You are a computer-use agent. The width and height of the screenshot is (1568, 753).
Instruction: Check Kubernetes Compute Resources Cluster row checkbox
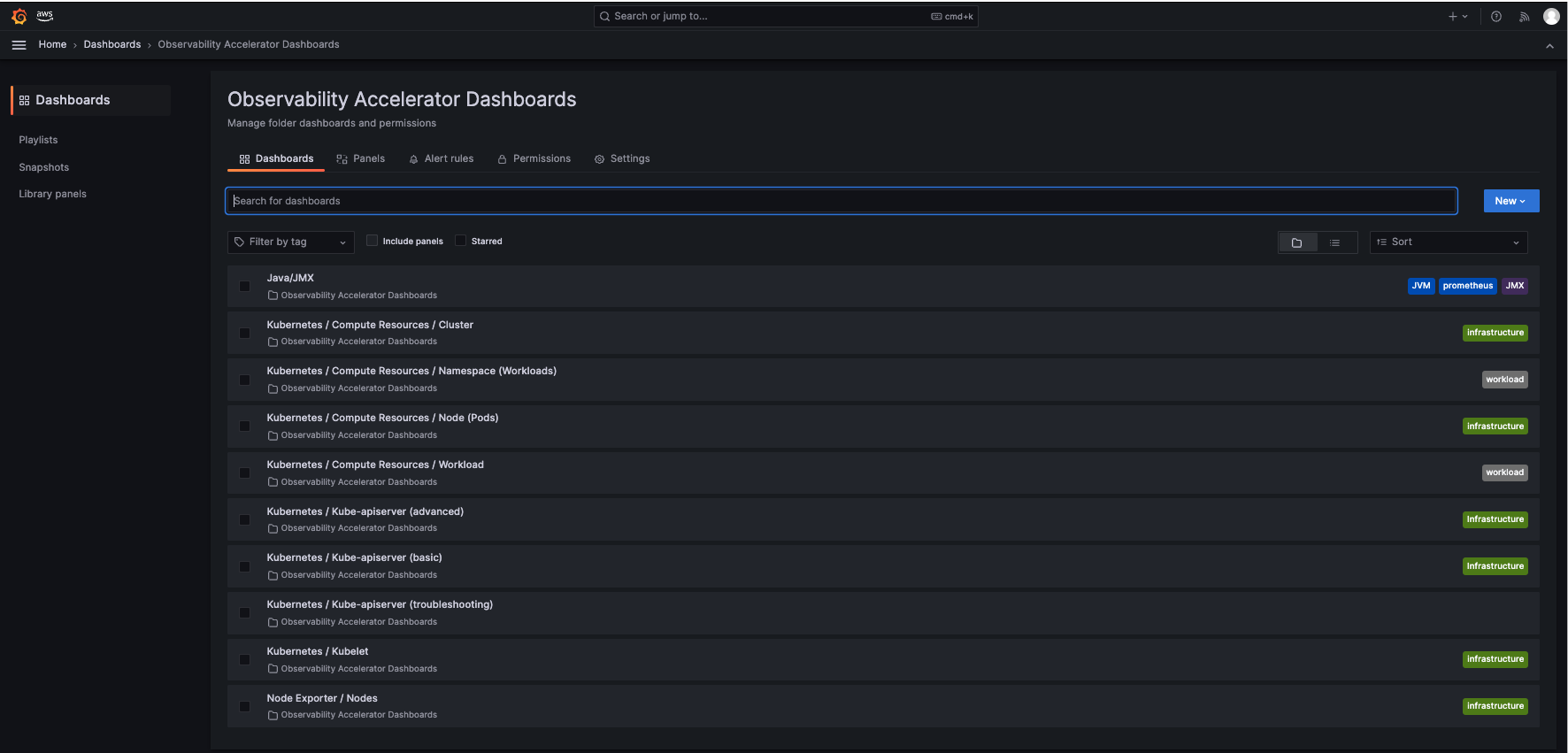coord(244,333)
